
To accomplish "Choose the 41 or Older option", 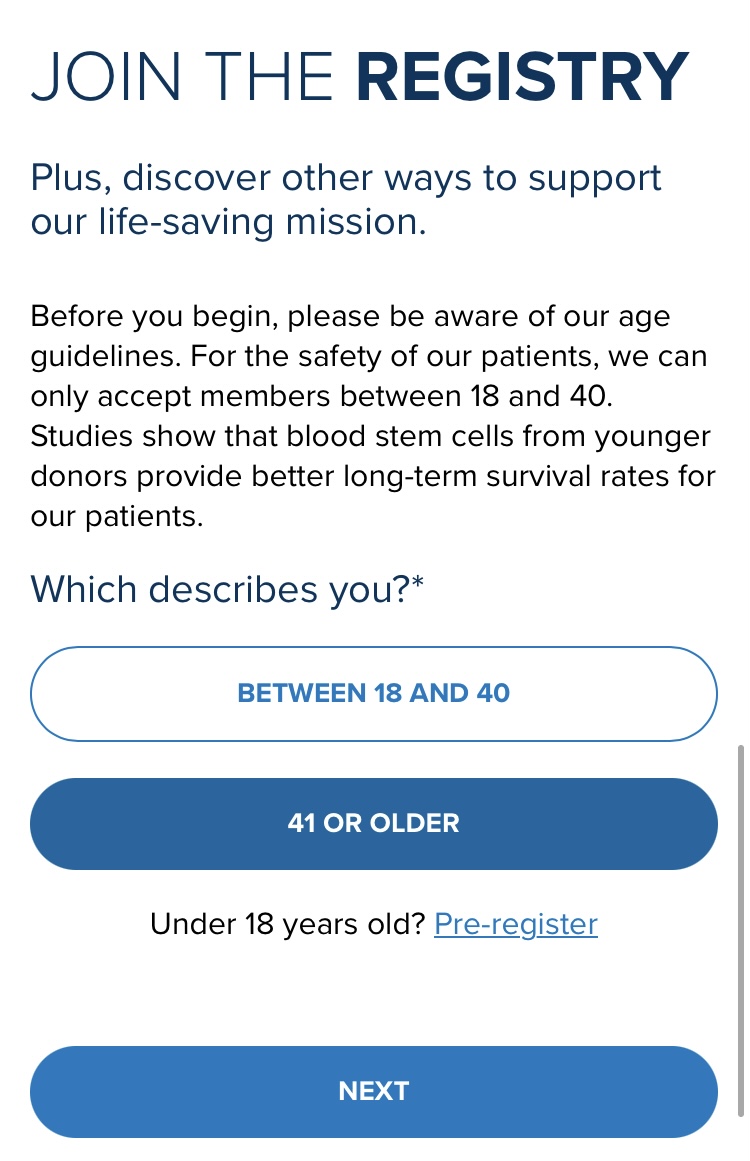I will click(373, 823).
